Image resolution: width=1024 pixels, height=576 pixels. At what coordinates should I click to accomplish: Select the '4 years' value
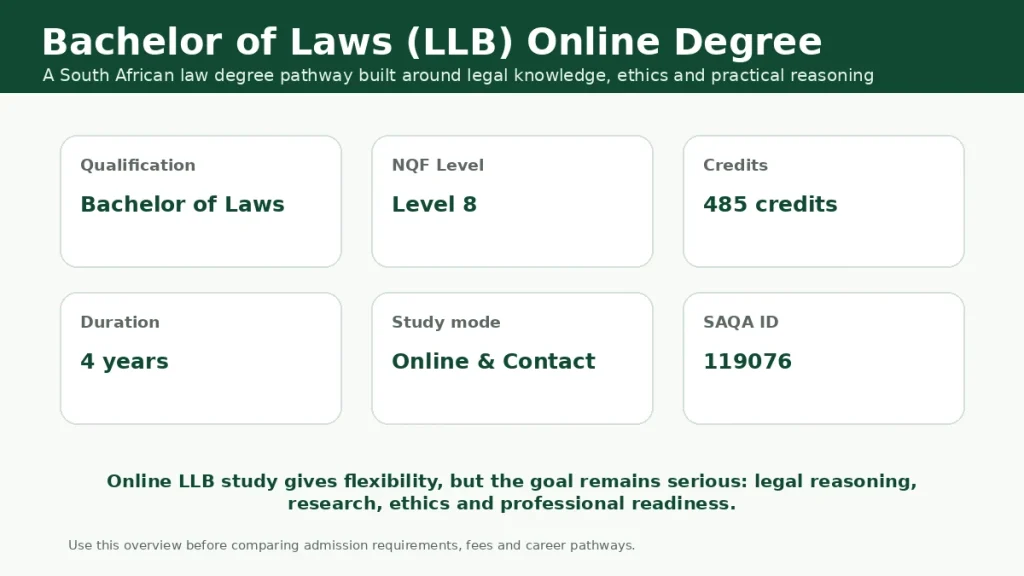click(x=124, y=362)
